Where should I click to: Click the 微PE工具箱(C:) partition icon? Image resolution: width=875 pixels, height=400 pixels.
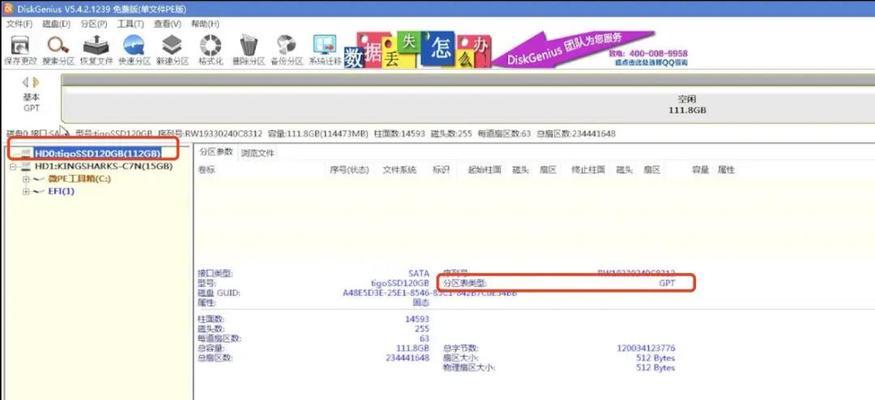[38, 179]
